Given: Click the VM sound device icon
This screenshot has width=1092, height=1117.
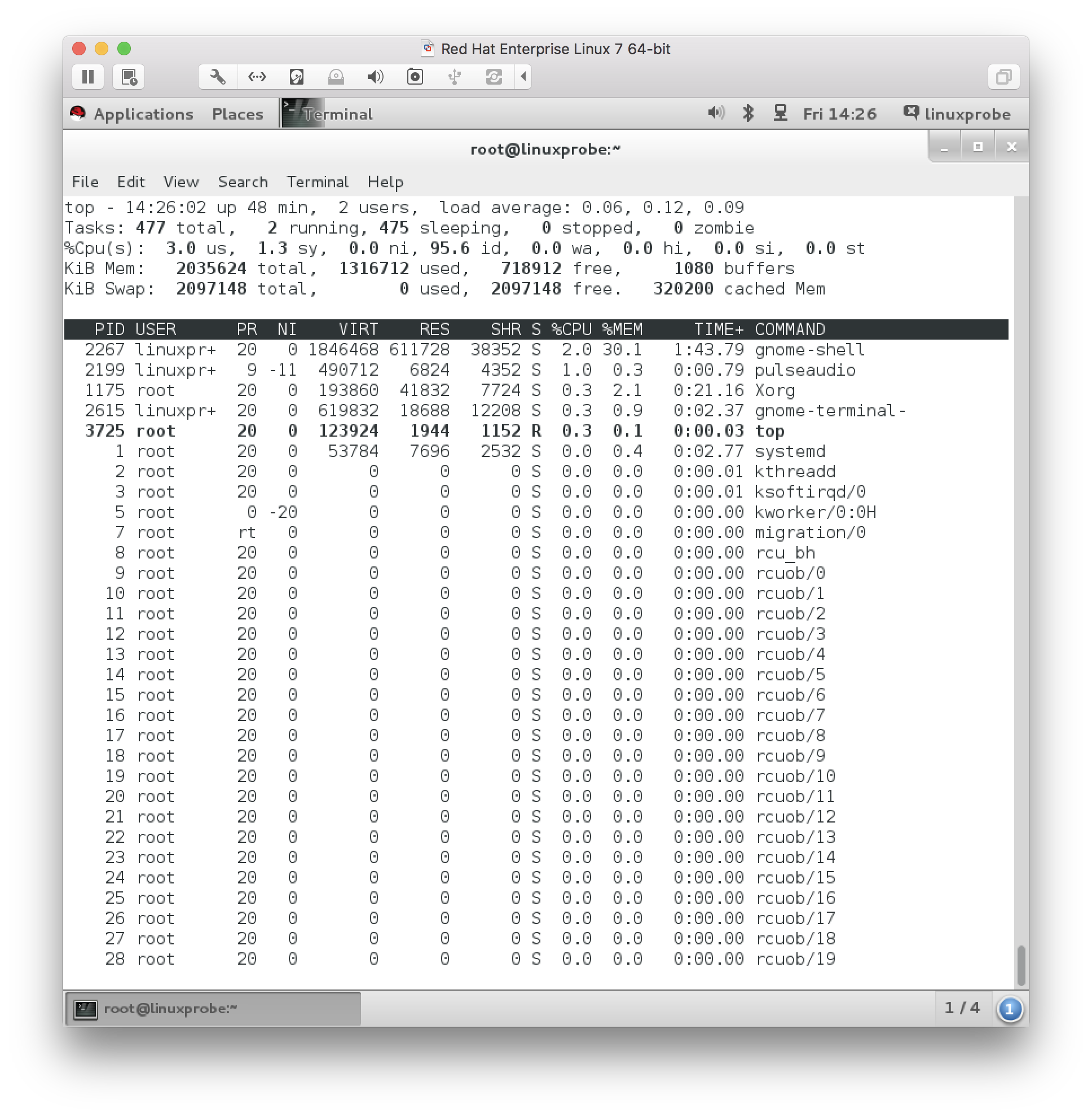Looking at the screenshot, I should 375,77.
